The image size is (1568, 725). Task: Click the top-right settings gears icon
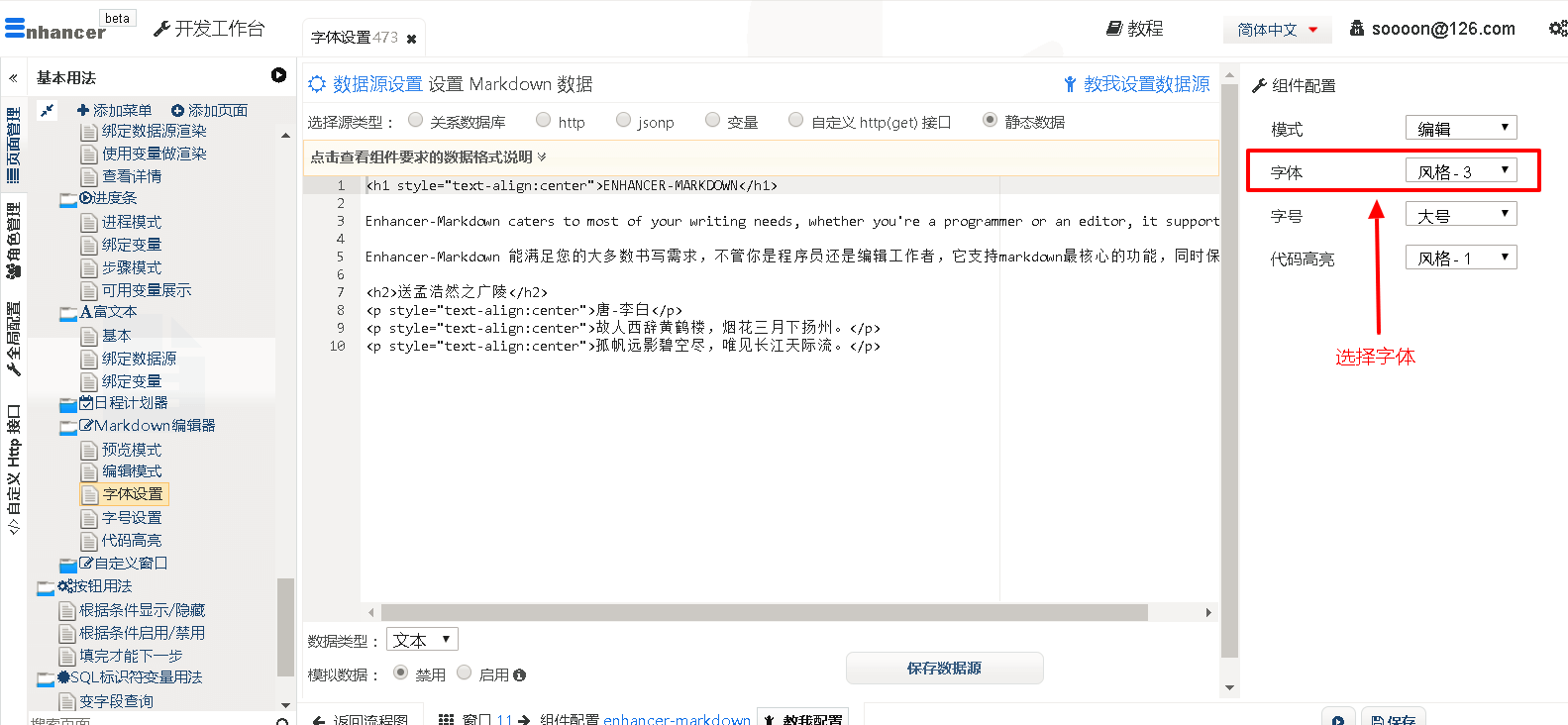click(1557, 29)
